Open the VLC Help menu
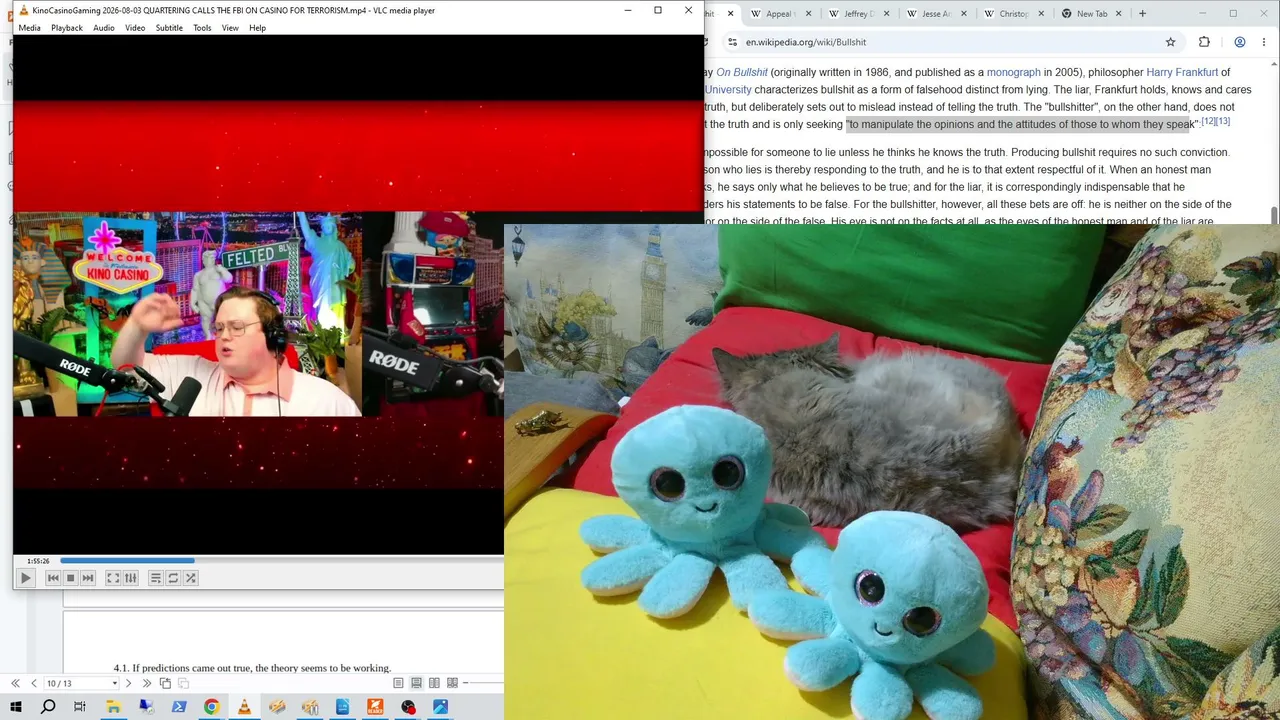 click(257, 28)
